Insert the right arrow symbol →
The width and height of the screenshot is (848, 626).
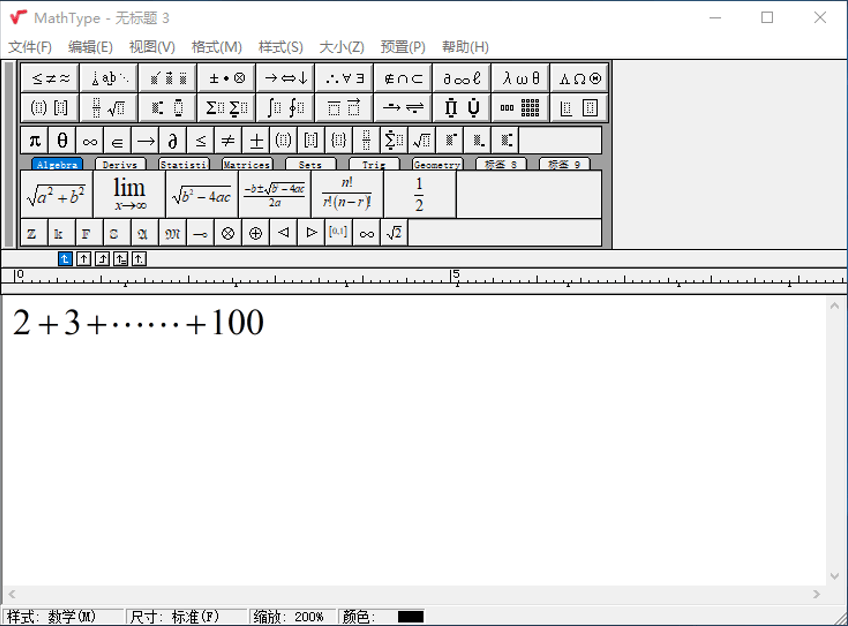point(145,141)
